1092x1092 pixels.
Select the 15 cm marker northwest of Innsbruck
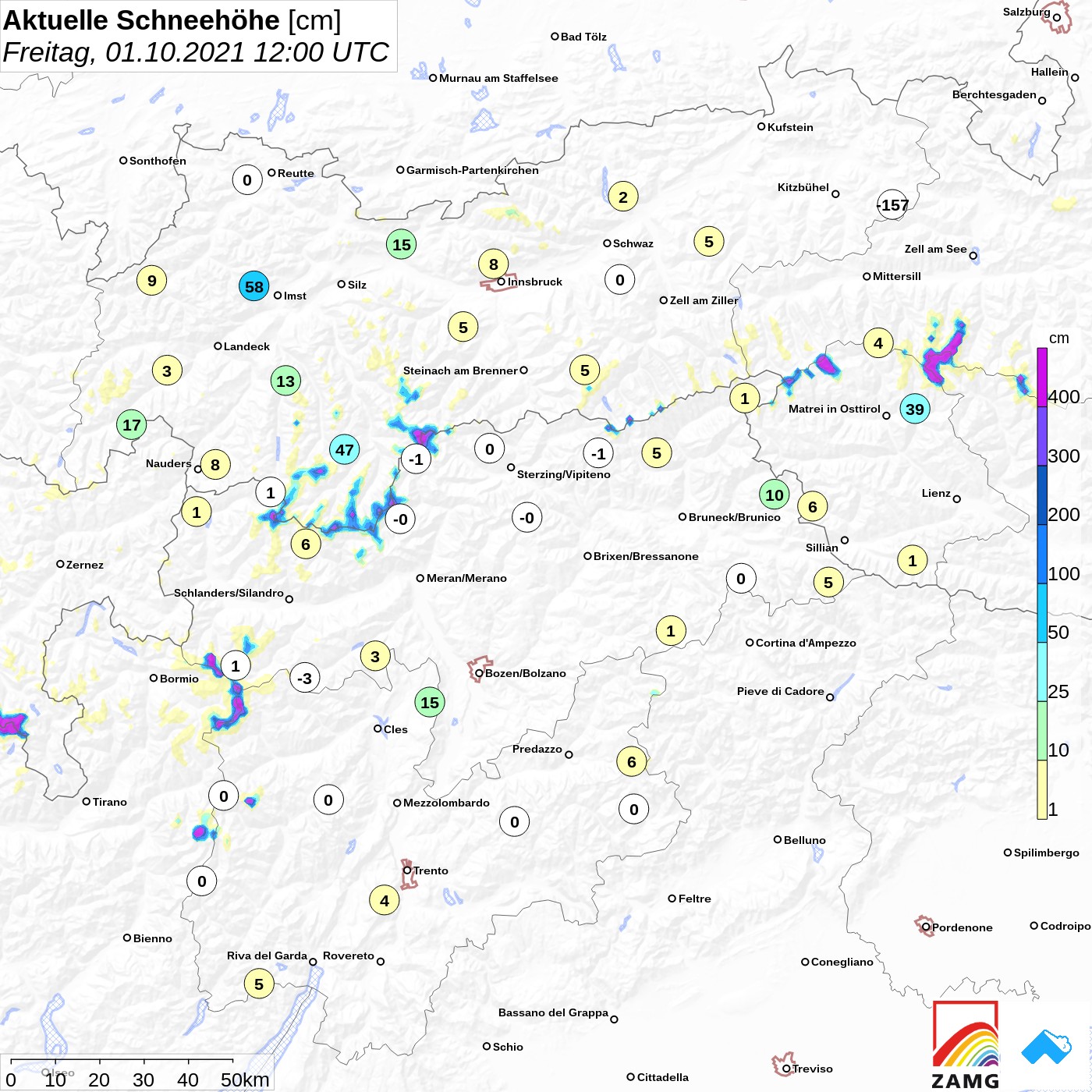[x=402, y=244]
